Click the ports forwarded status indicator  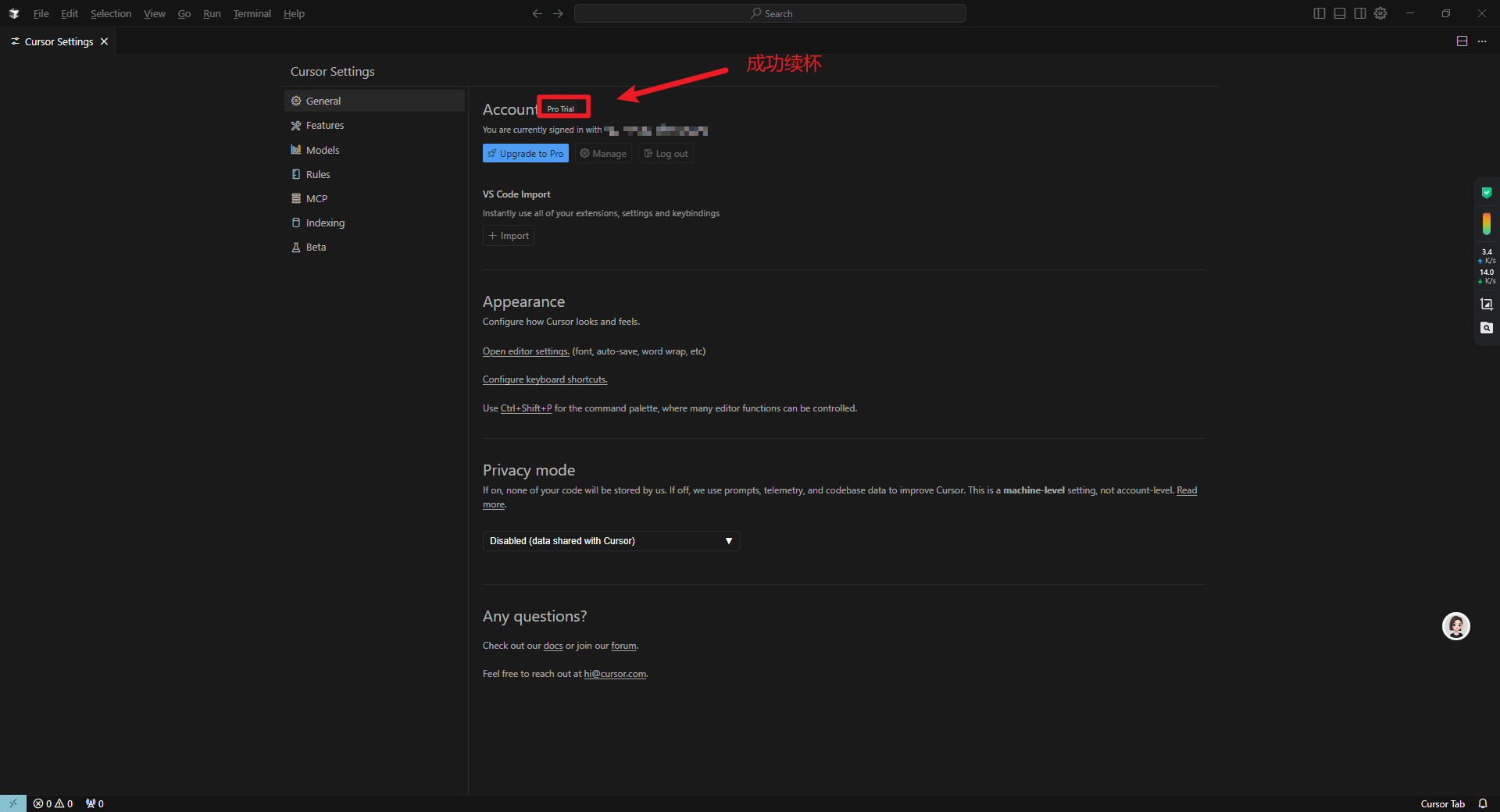(x=95, y=803)
